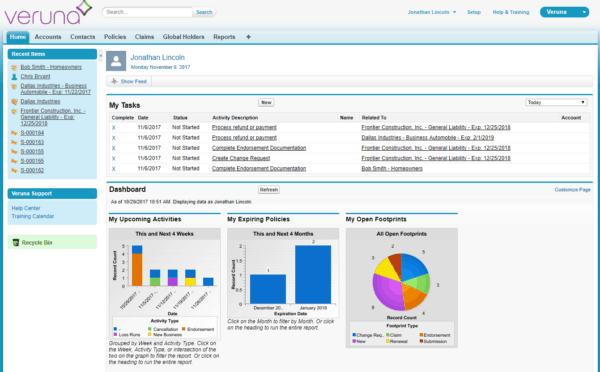Click in the Search input field
The height and width of the screenshot is (372, 600).
(147, 12)
